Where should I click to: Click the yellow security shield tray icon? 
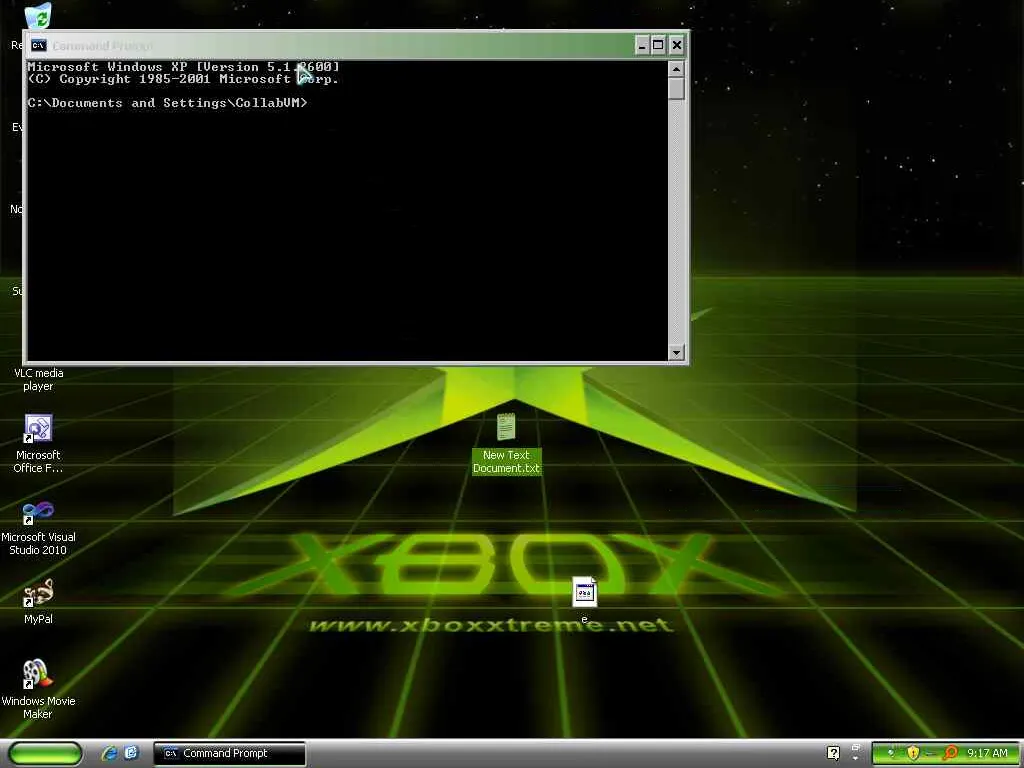[x=913, y=753]
